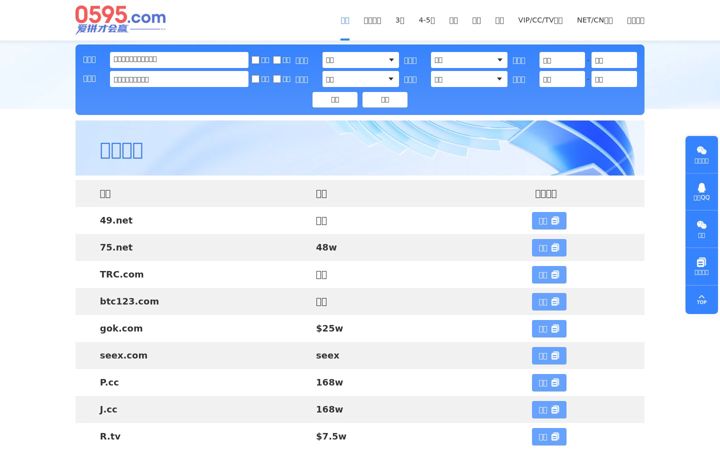Screen dimensions: 720x450
Task: Click the 48w price for 75.net
Action: point(326,248)
